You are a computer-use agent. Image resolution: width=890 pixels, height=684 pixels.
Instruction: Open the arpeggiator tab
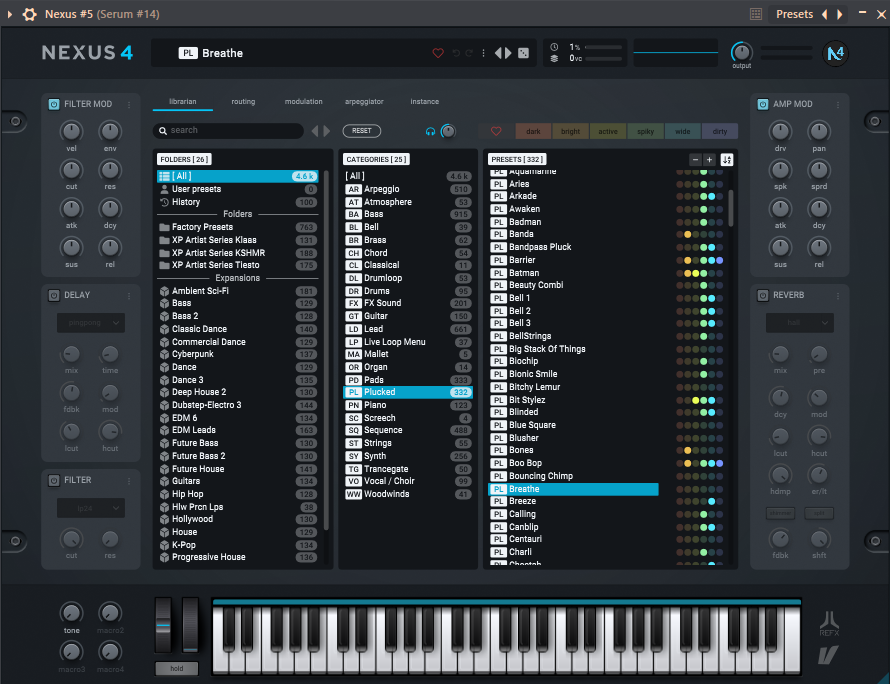tap(364, 102)
